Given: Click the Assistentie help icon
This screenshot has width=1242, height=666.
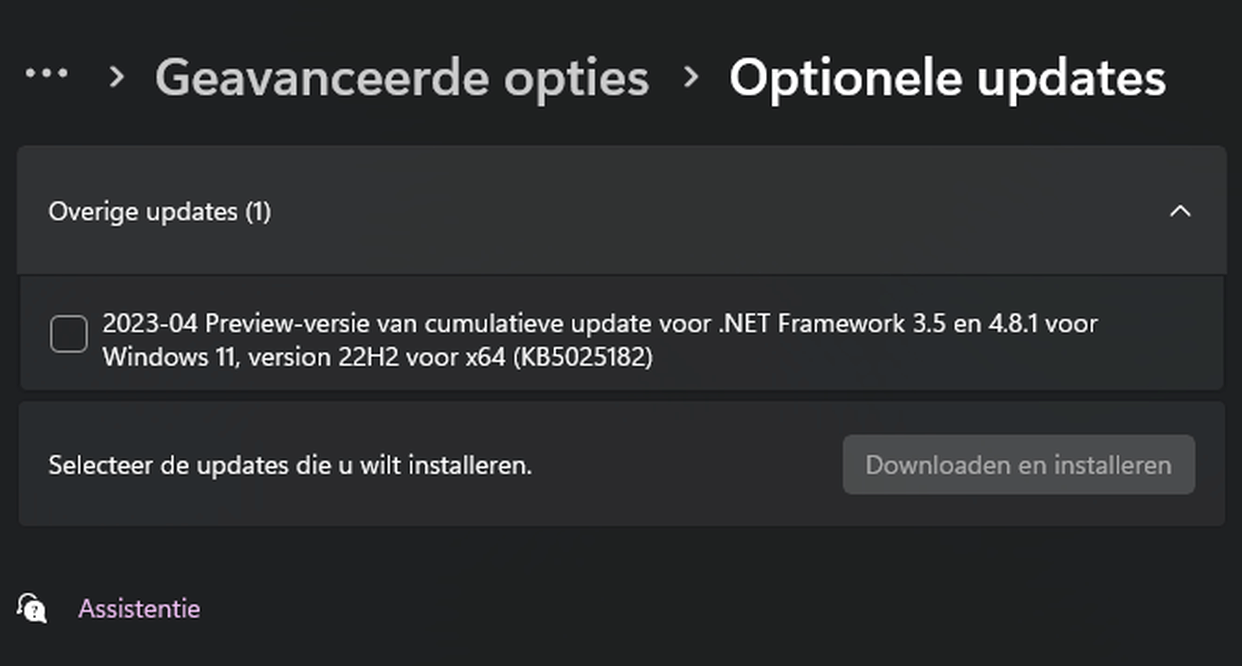Looking at the screenshot, I should point(32,608).
